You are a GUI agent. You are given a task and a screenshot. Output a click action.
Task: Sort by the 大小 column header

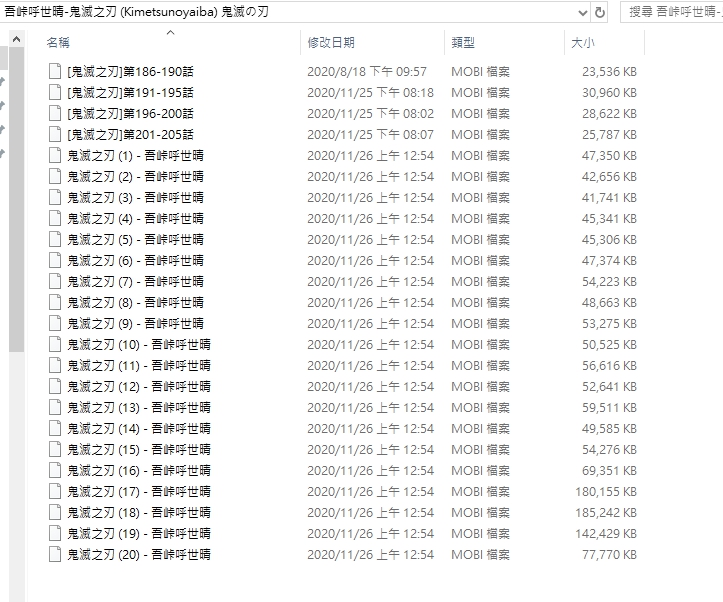tap(583, 43)
